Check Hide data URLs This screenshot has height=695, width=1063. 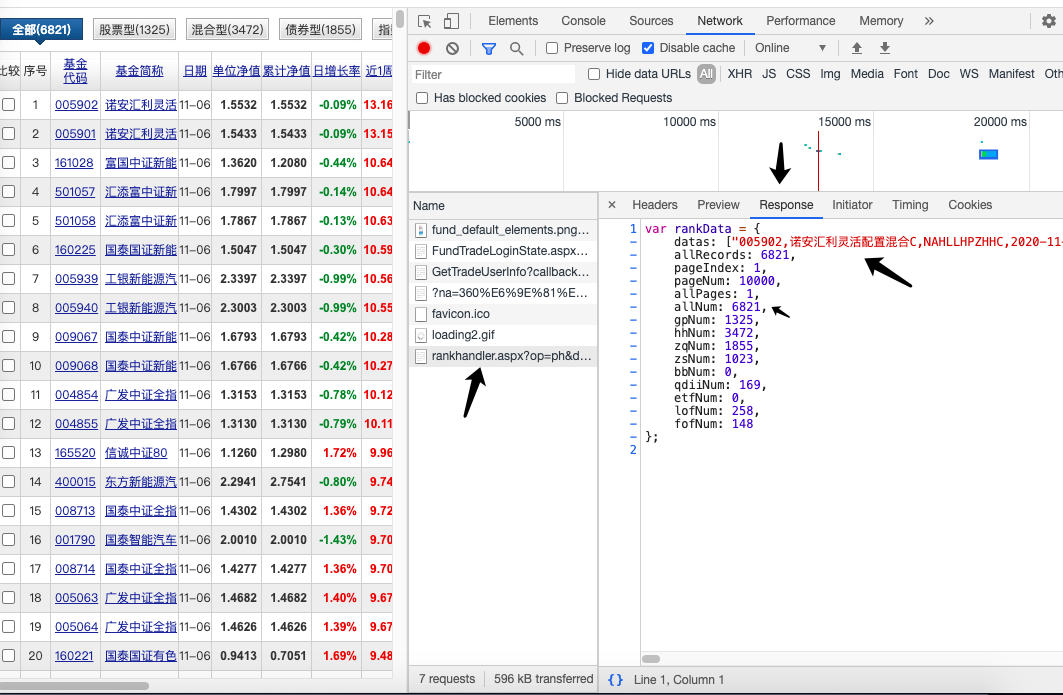[x=594, y=74]
